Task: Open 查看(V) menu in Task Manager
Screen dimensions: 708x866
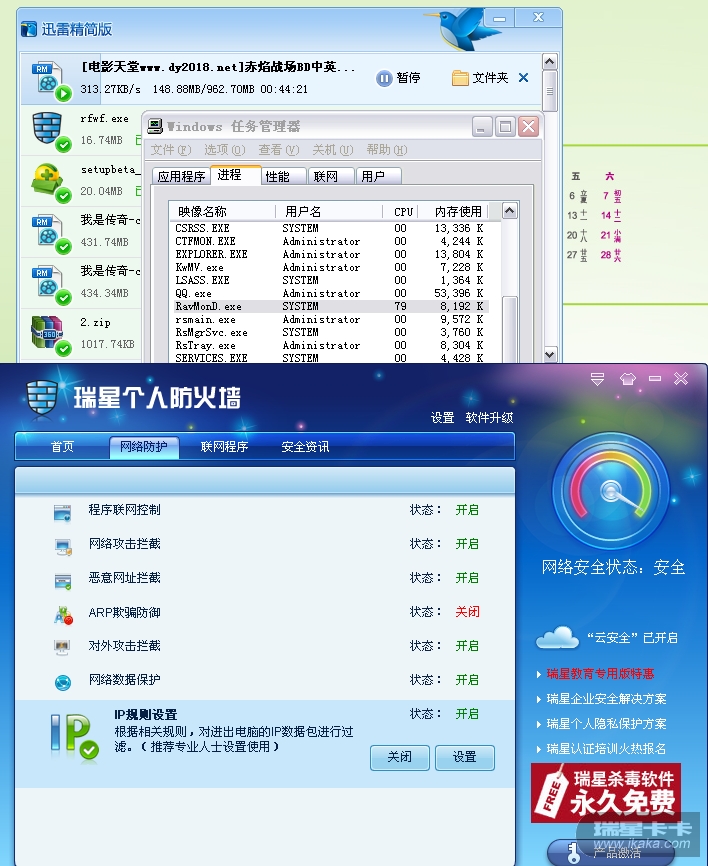Action: coord(278,150)
